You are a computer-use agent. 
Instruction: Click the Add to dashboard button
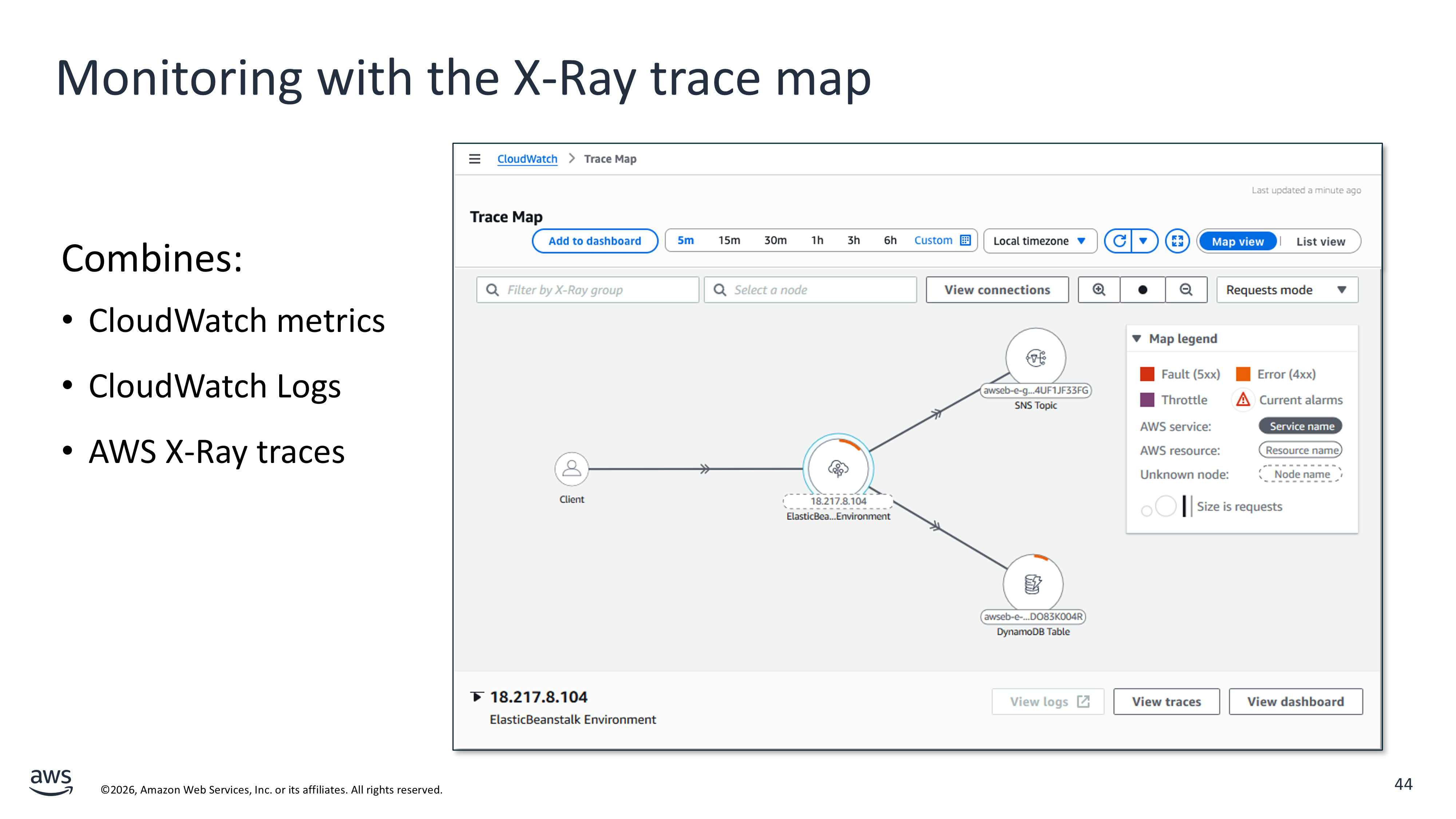[x=595, y=241]
